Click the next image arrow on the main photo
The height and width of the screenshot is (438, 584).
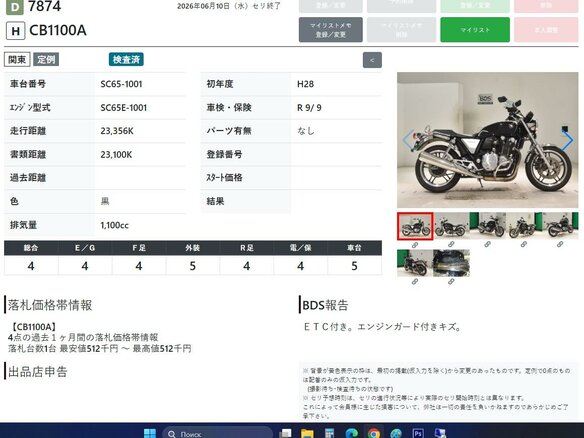(x=567, y=140)
